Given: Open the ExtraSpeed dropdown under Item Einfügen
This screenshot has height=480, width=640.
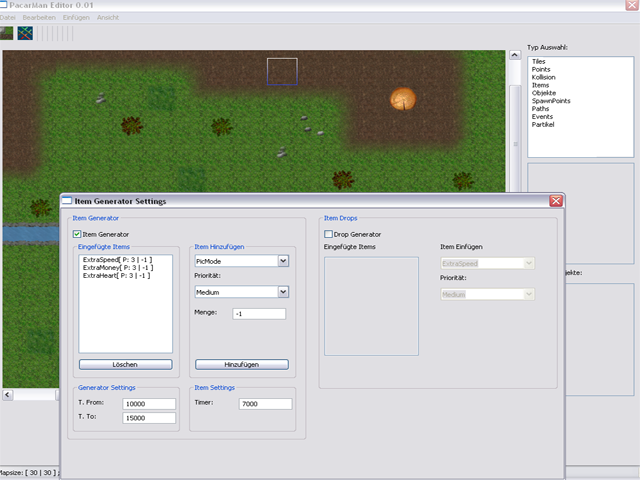Looking at the screenshot, I should tap(528, 263).
